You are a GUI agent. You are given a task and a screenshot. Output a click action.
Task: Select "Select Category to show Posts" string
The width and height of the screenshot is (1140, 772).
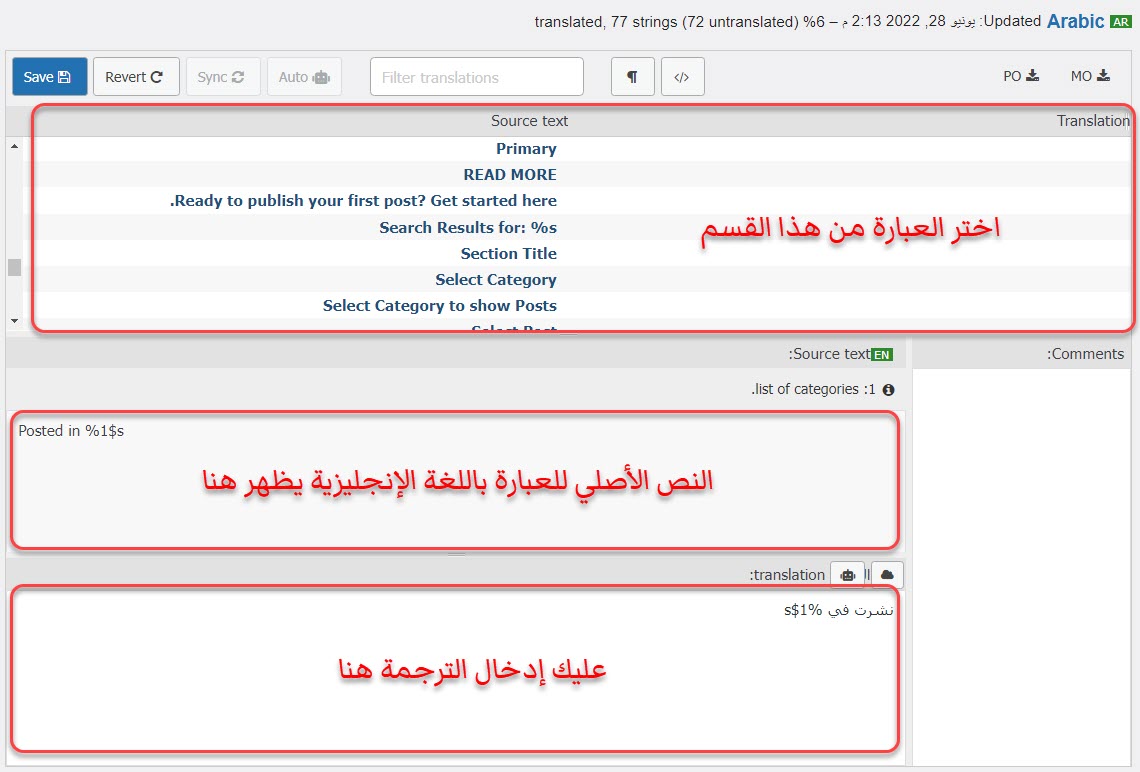440,305
